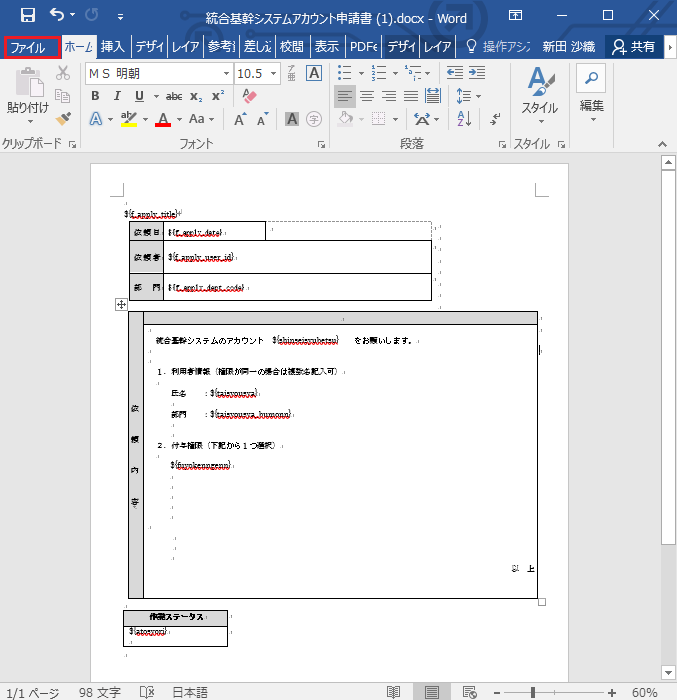Viewport: 677px width, 700px height.
Task: Open the undo history dropdown arrow
Action: pyautogui.click(x=72, y=15)
